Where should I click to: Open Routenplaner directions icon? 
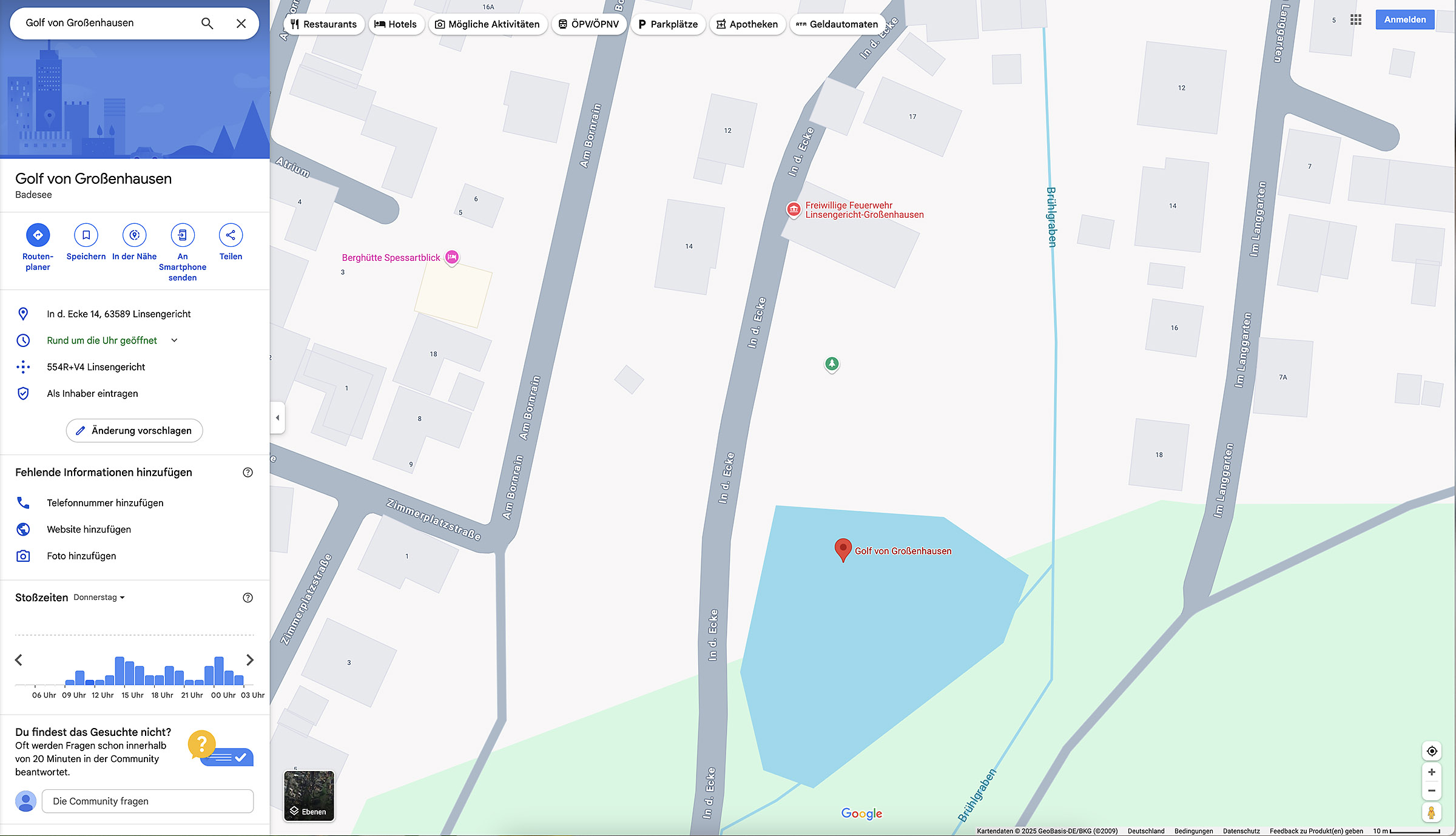(38, 235)
